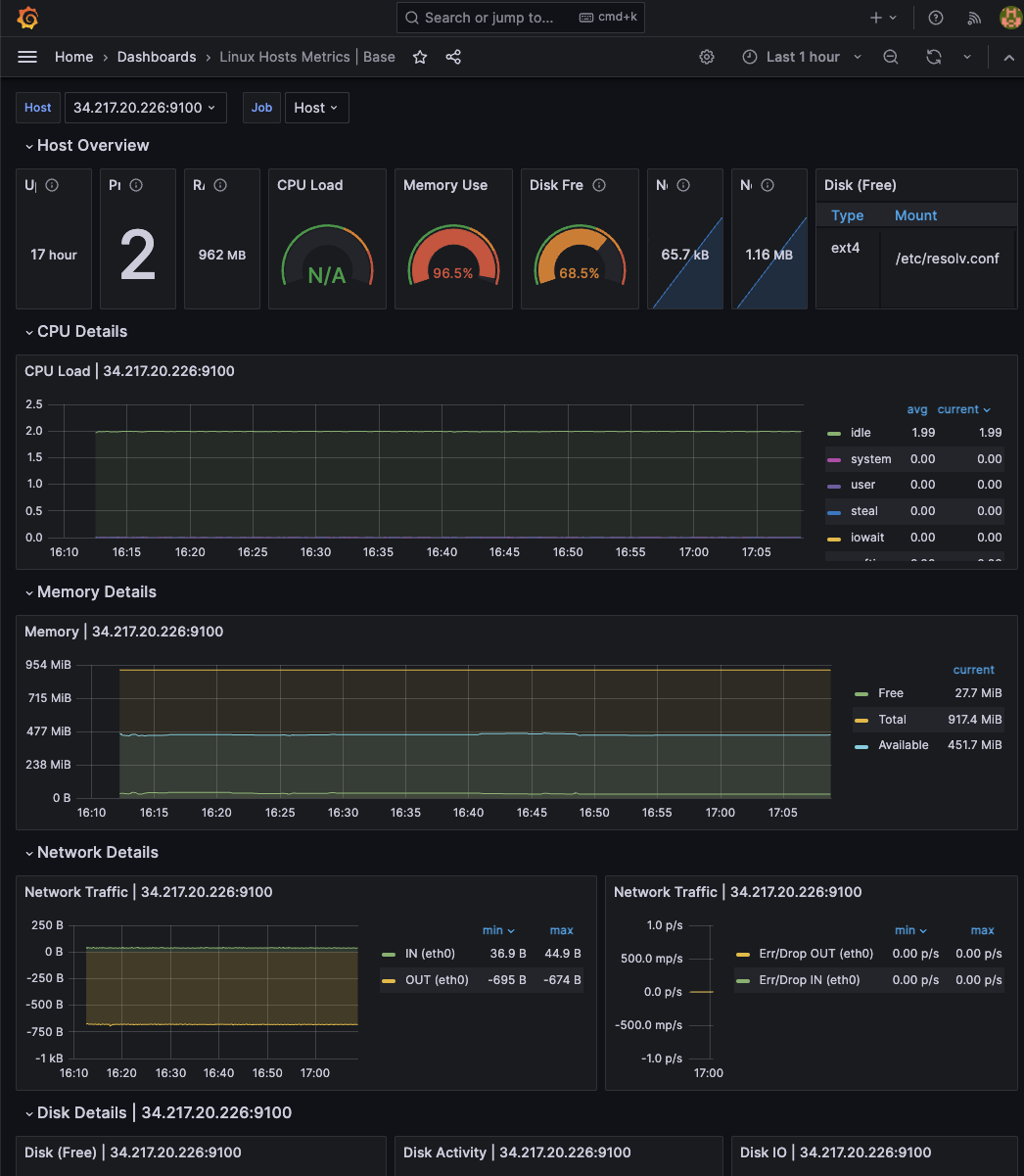Open the Host variable dropdown showing 34.217.20.226:9100
Image resolution: width=1024 pixels, height=1176 pixels.
tap(145, 107)
